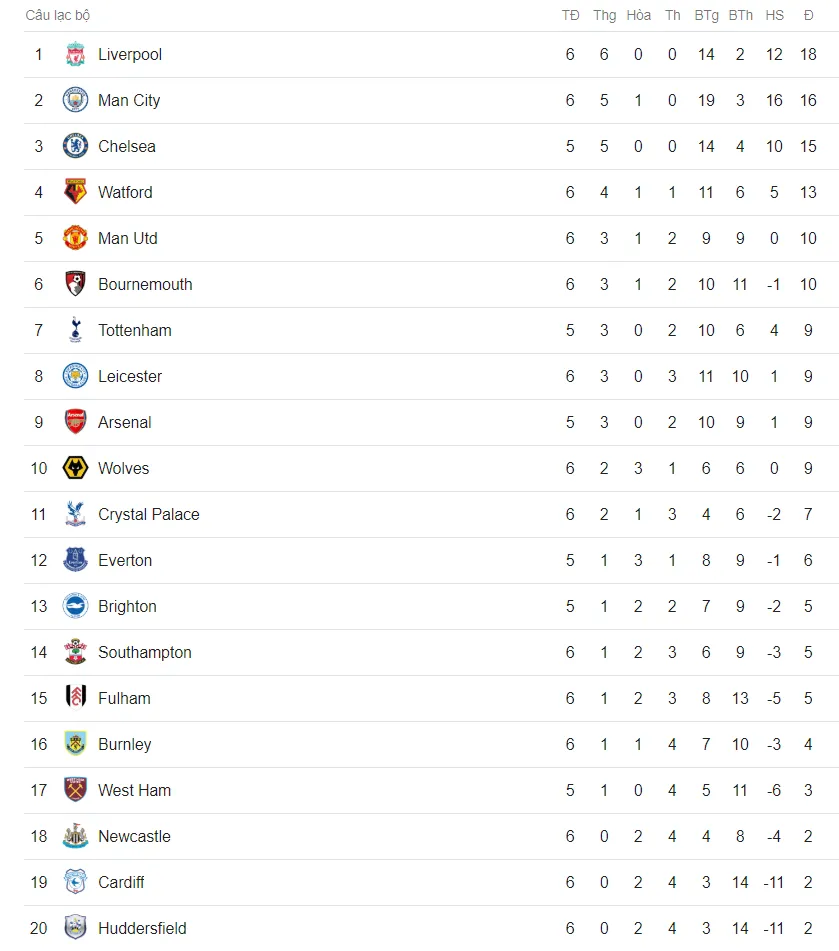This screenshot has width=839, height=951.
Task: Click the Wolves club crest
Action: tap(75, 468)
